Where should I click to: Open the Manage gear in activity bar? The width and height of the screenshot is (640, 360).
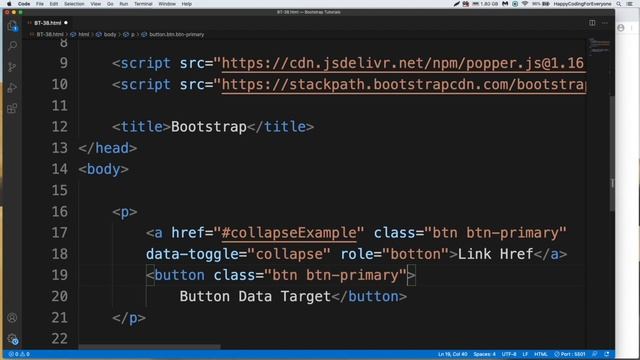pos(12,338)
